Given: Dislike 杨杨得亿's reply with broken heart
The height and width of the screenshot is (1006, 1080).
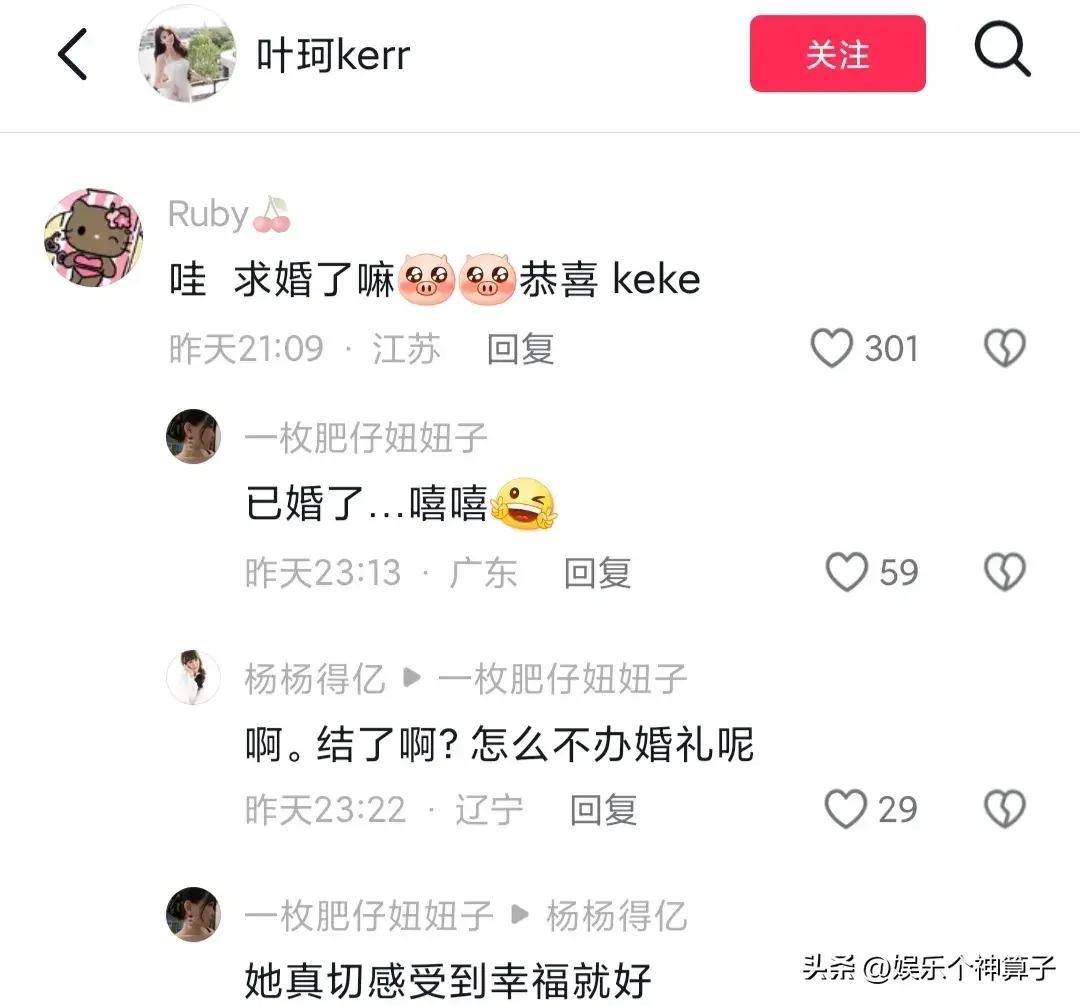Looking at the screenshot, I should pos(1005,809).
